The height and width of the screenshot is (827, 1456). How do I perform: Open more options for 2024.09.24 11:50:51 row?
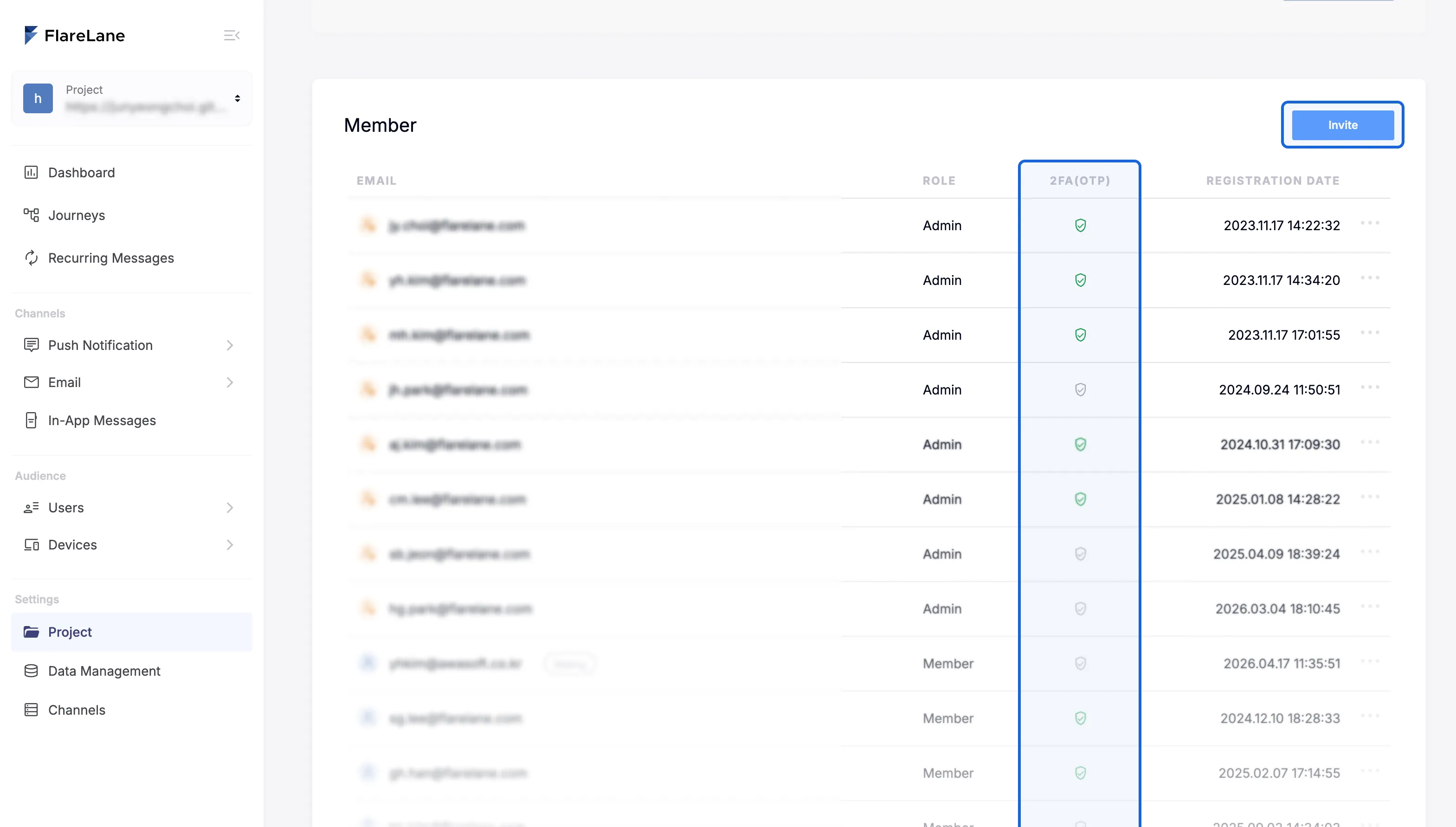pyautogui.click(x=1370, y=388)
